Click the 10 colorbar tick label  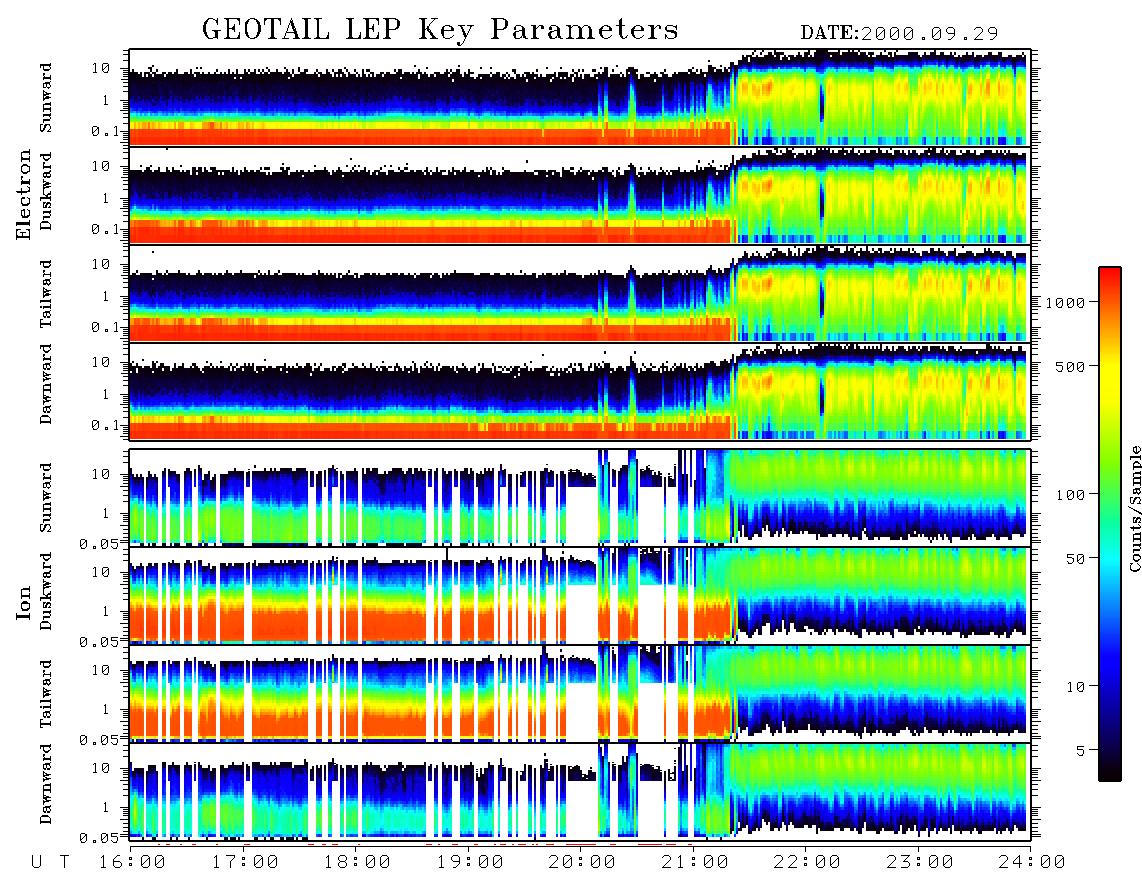[1075, 687]
